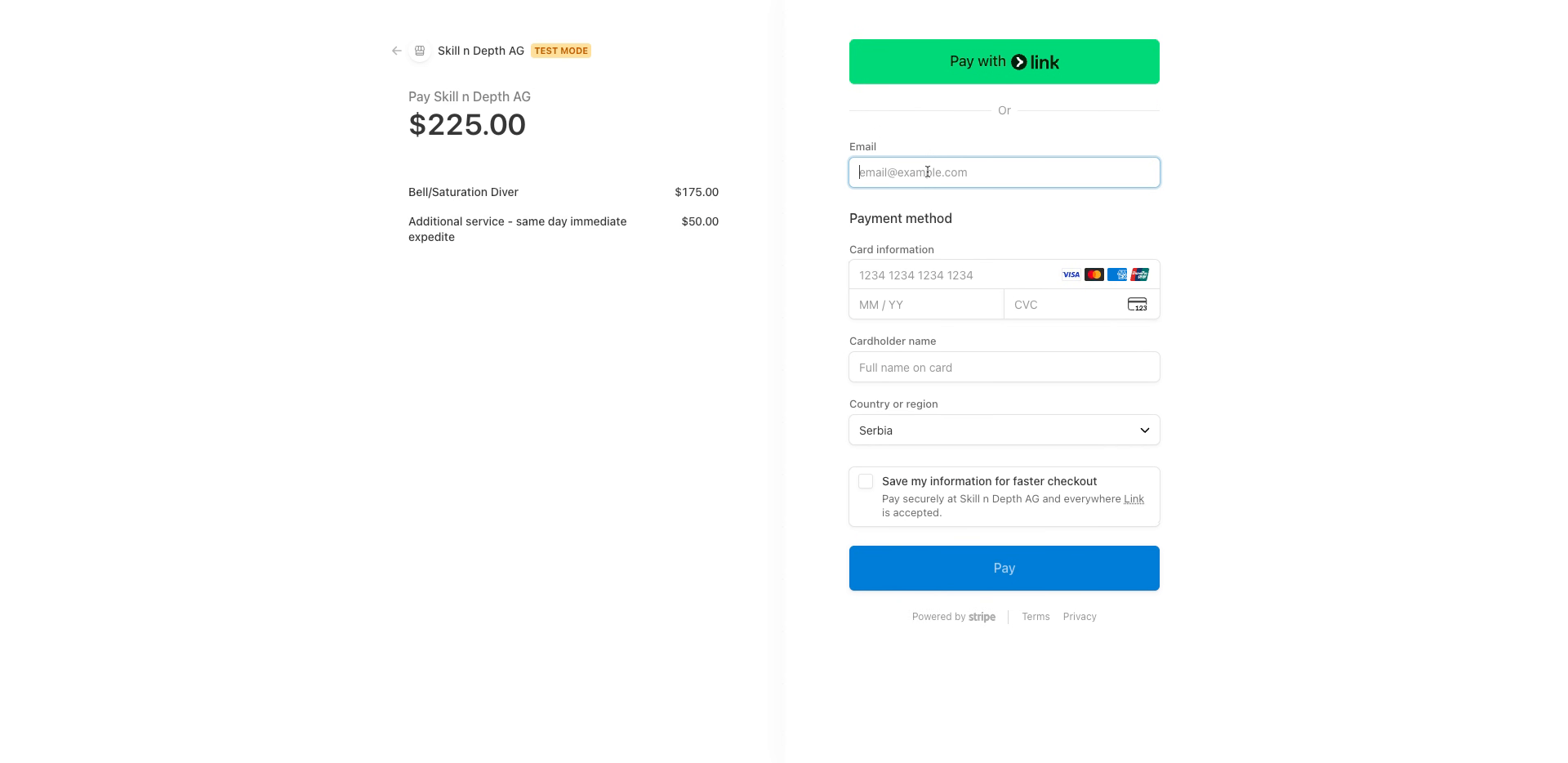1568x763 pixels.
Task: Click the TEST MODE badge
Action: tap(561, 51)
